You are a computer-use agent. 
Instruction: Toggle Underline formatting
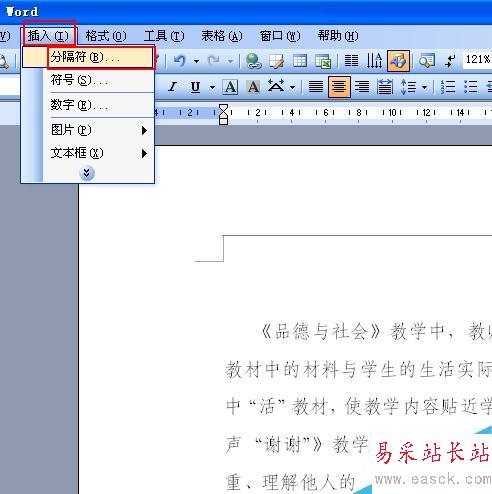195,87
